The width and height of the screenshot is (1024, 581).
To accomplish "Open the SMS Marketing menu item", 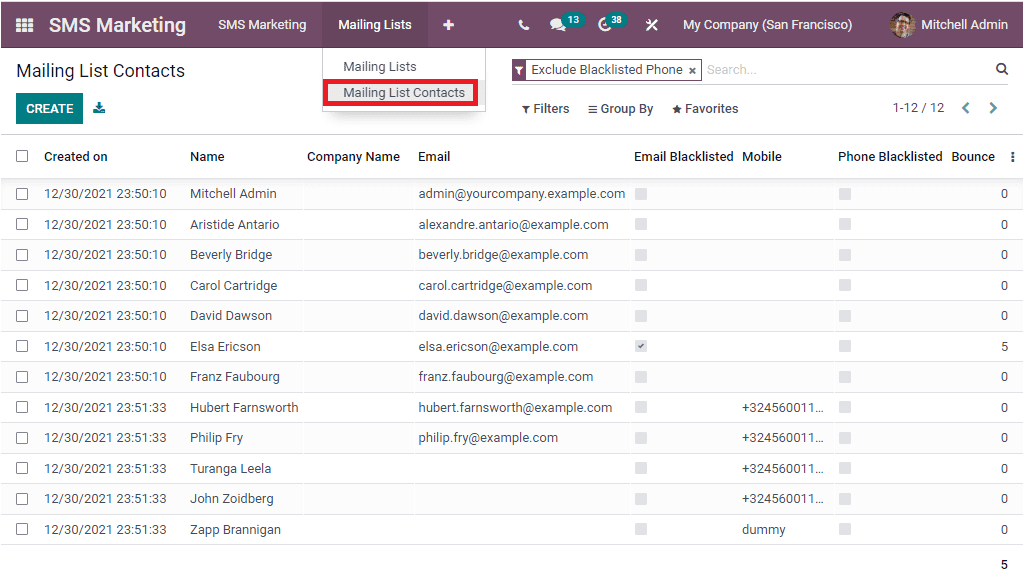I will click(262, 25).
